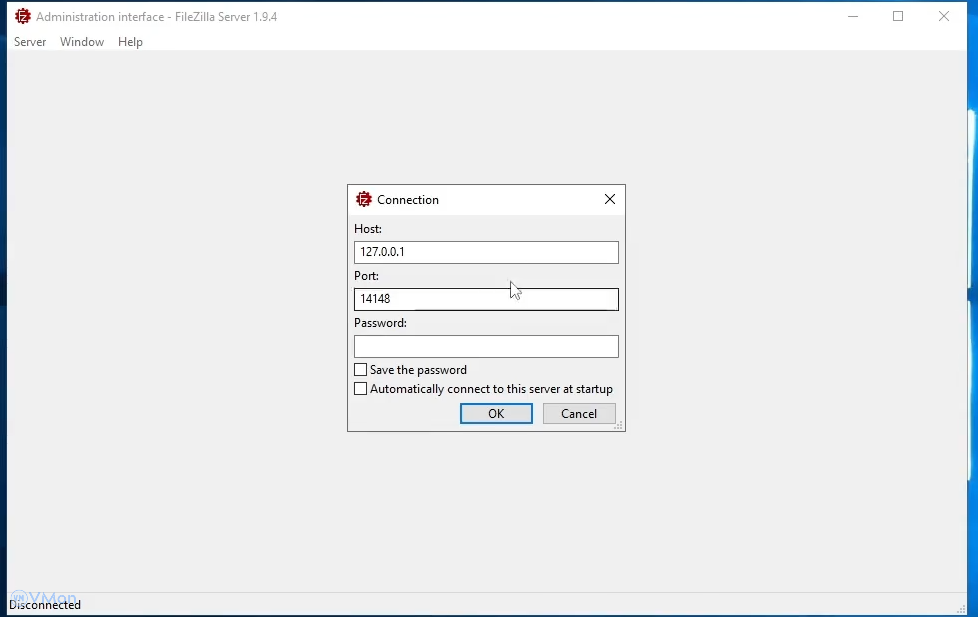Click the Connection dialog resize grip
Viewport: 978px width, 617px height.
pos(619,426)
